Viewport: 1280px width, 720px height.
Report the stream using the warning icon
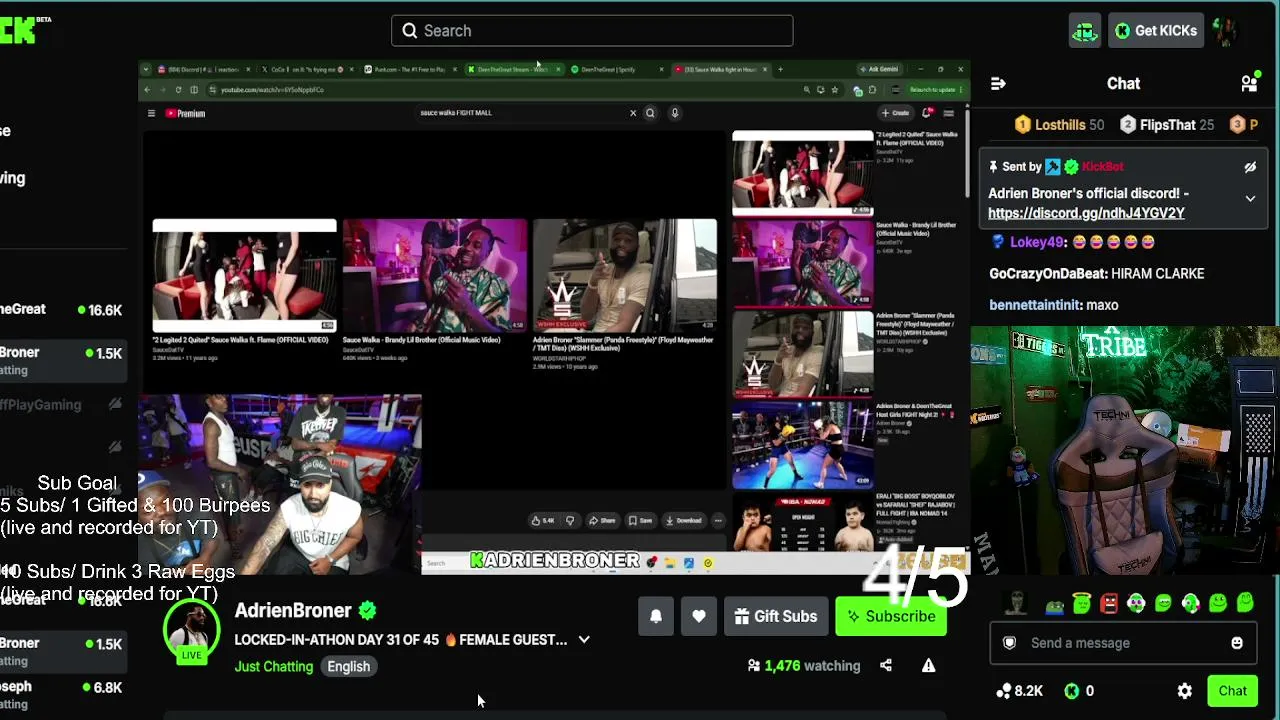click(929, 666)
